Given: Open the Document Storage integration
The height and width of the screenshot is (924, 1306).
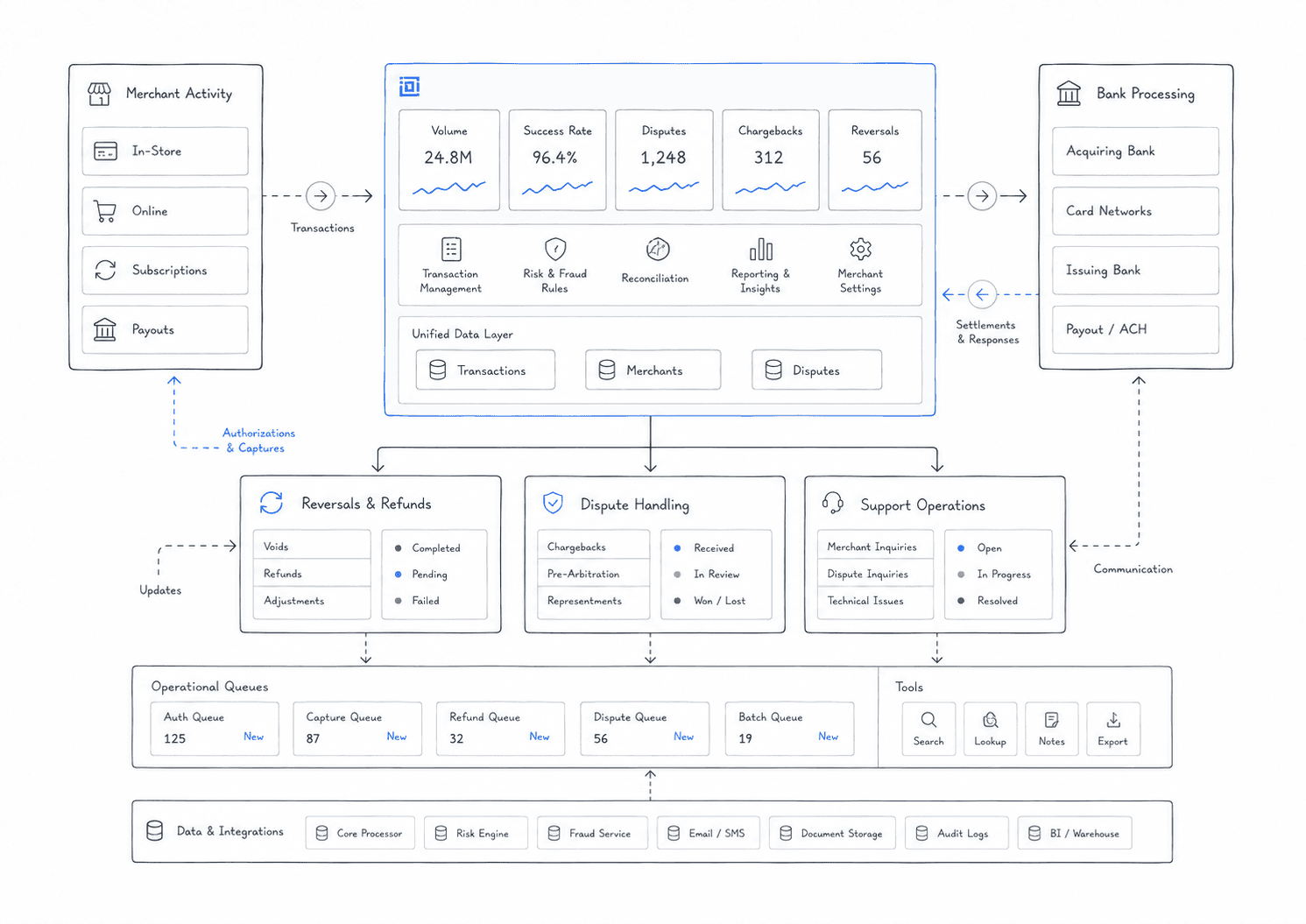Looking at the screenshot, I should pyautogui.click(x=832, y=833).
